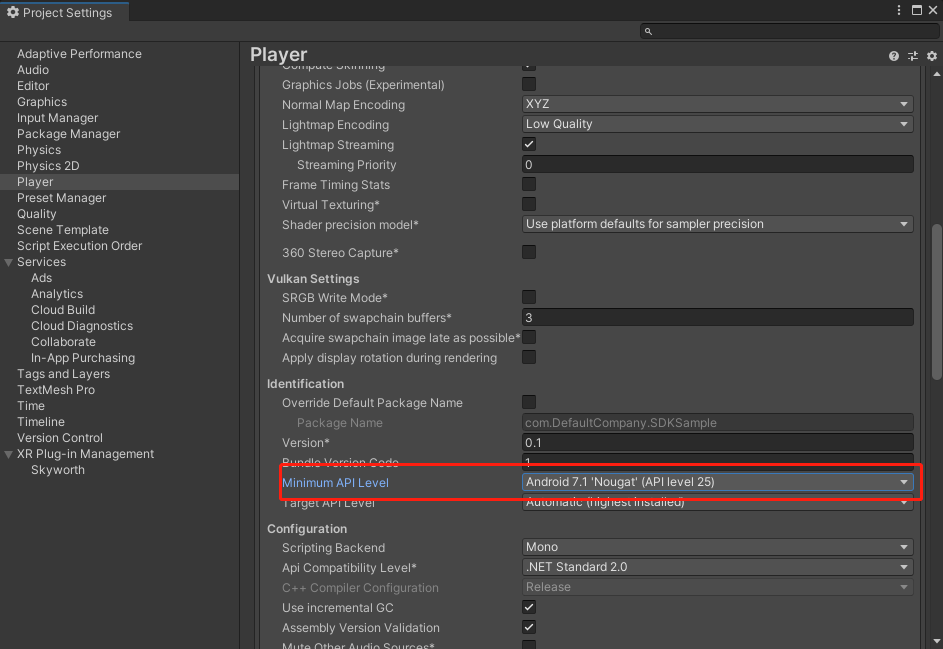943x649 pixels.
Task: Check Override Default Package Name
Action: 529,402
